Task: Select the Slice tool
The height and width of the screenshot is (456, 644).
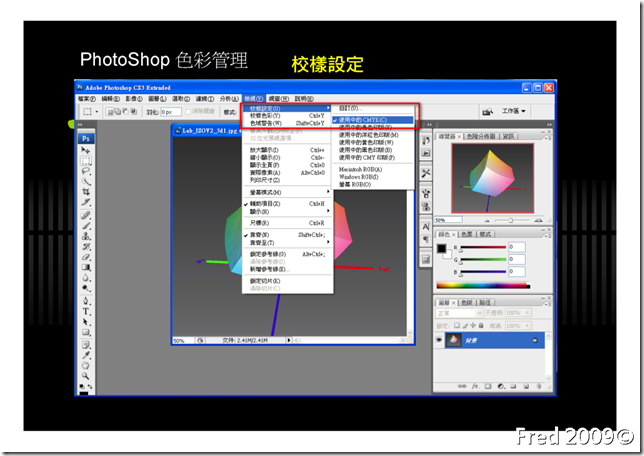Action: [x=86, y=202]
